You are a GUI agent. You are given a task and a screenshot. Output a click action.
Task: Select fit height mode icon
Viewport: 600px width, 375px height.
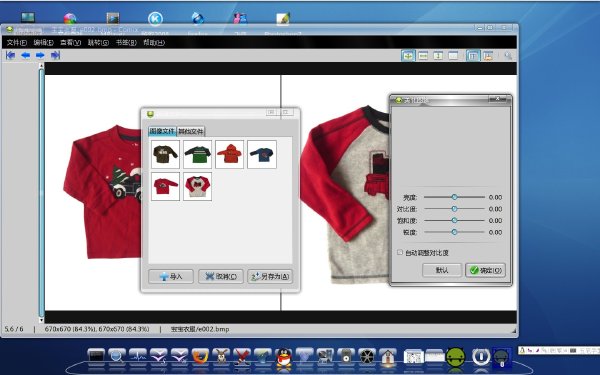[438, 56]
